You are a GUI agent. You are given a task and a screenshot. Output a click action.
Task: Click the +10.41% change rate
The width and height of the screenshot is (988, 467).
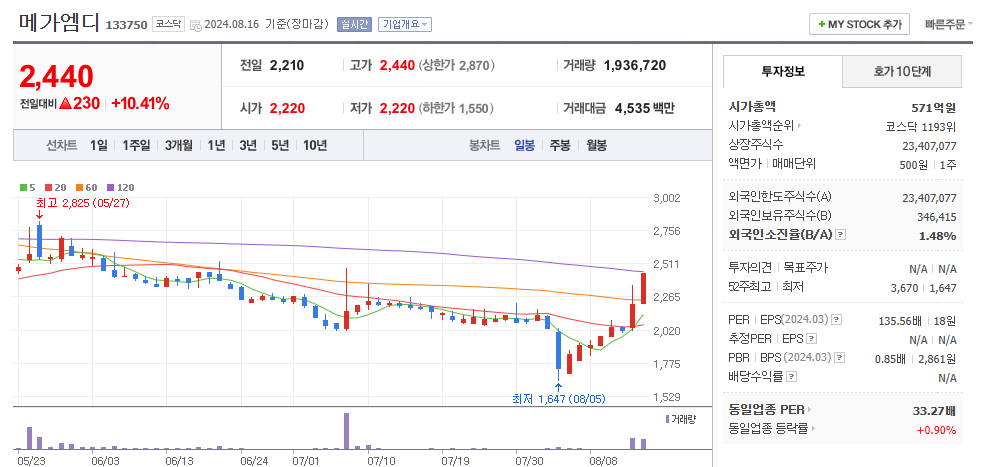tap(140, 104)
